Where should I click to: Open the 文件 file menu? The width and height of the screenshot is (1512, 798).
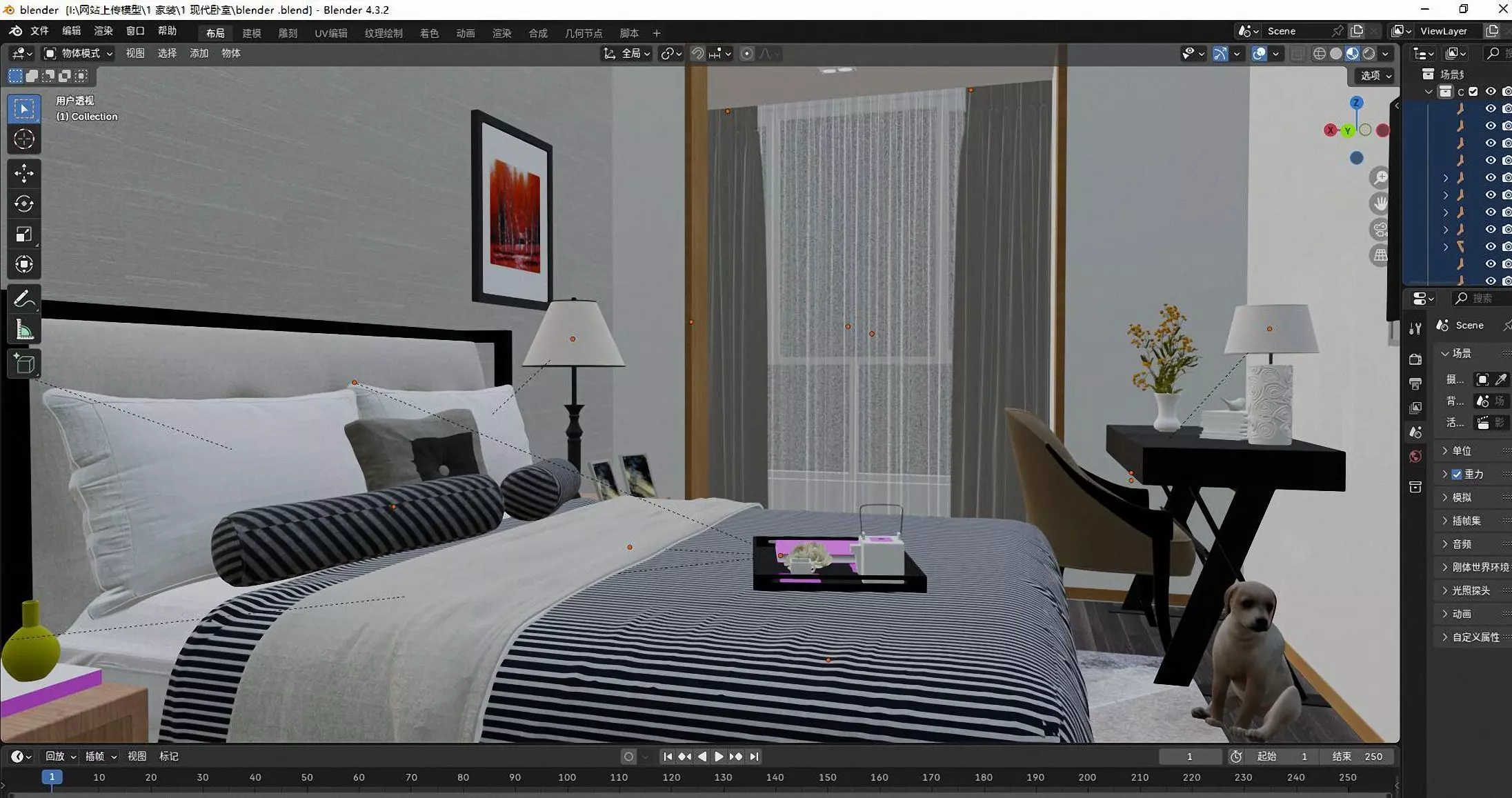click(39, 31)
